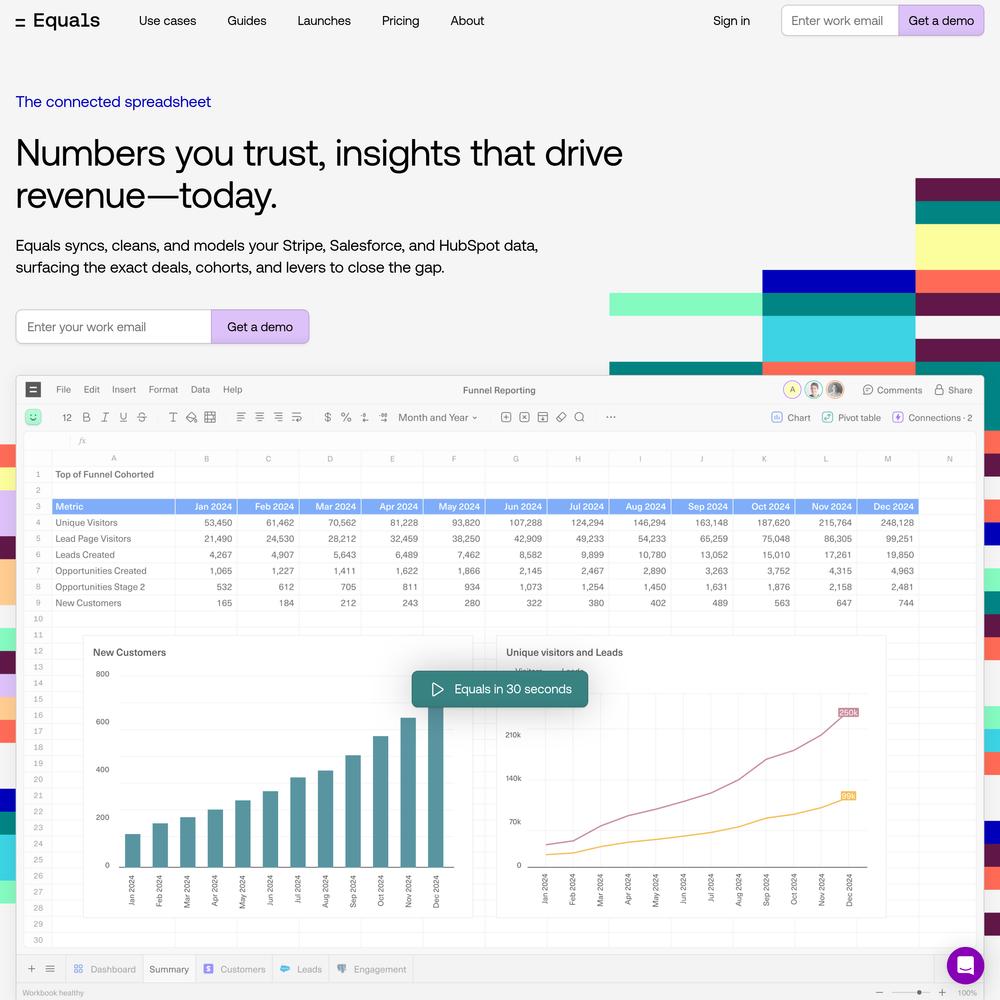Apply currency dollar format
Image resolution: width=1000 pixels, height=1000 pixels.
point(327,417)
